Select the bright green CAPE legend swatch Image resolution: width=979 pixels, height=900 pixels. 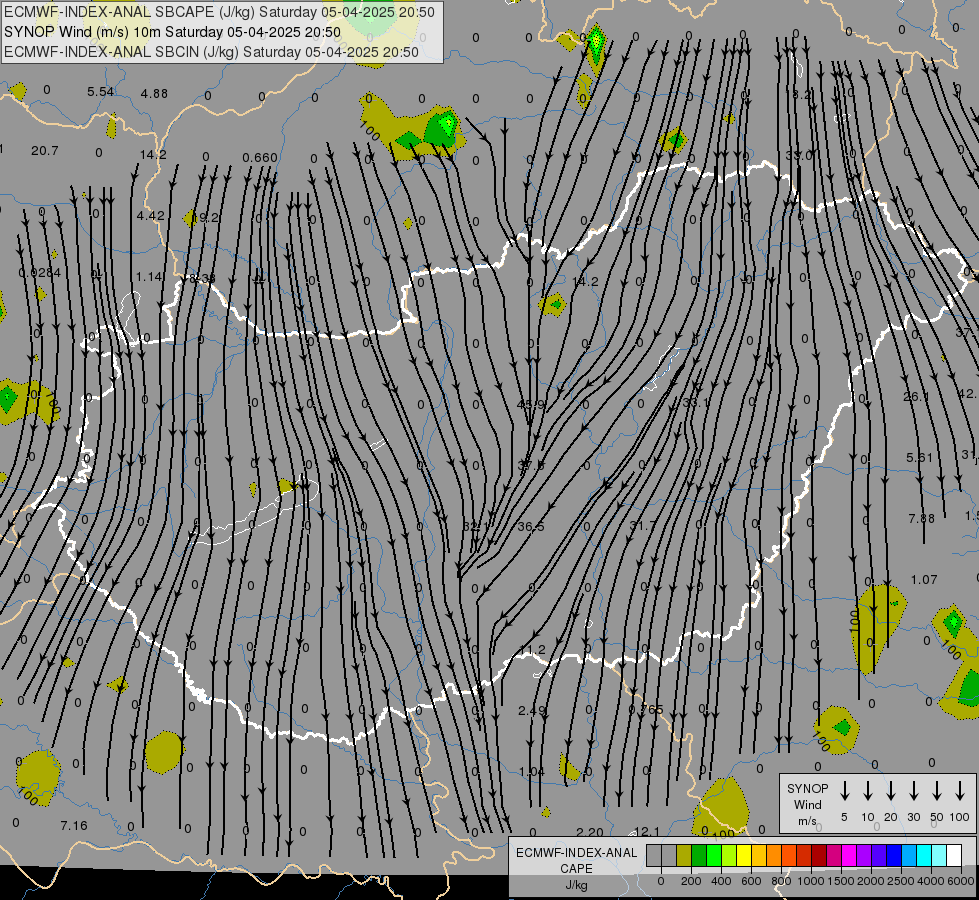714,855
